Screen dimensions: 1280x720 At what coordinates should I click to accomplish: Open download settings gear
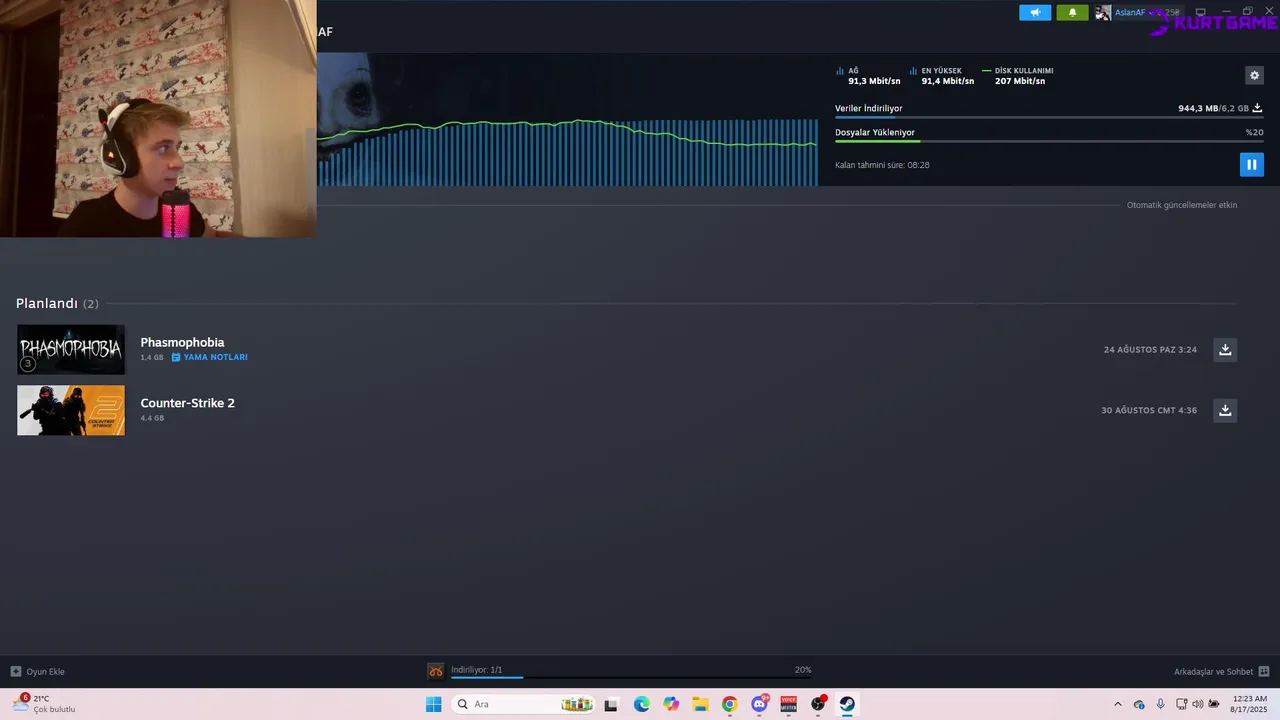(x=1254, y=75)
